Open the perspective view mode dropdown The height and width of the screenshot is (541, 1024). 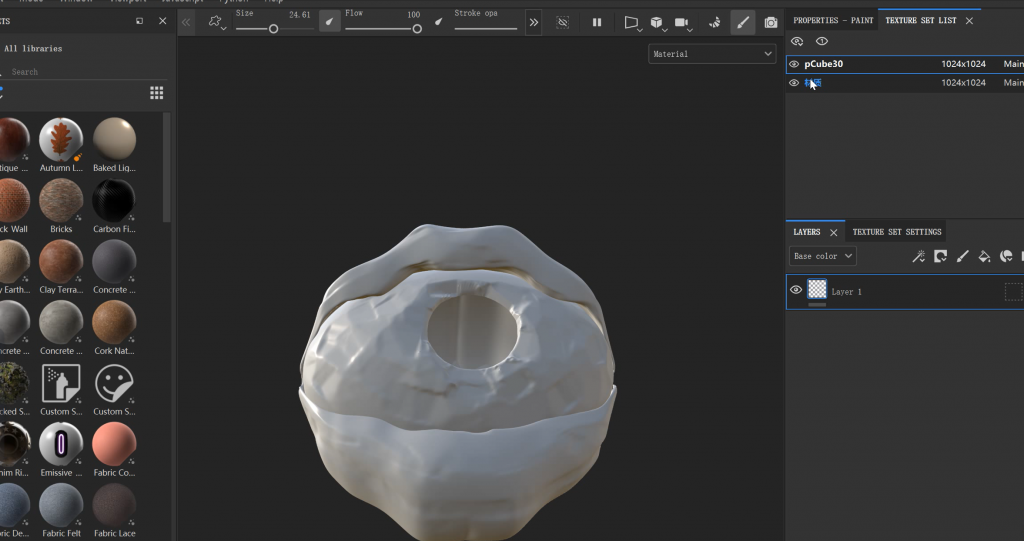coord(632,23)
